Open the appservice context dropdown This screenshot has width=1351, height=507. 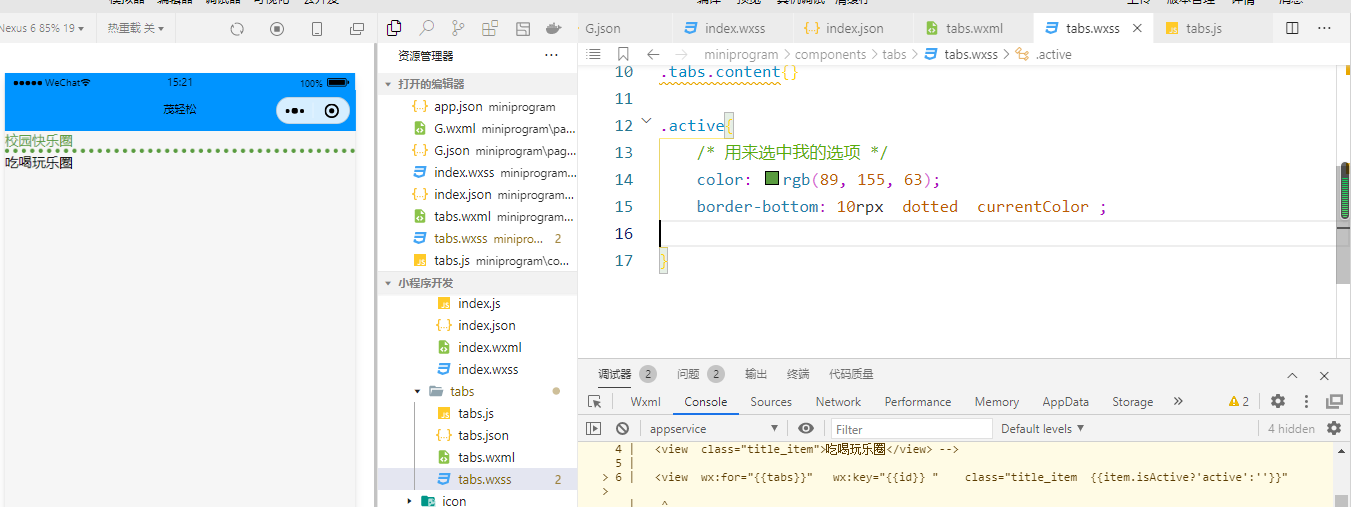click(714, 428)
